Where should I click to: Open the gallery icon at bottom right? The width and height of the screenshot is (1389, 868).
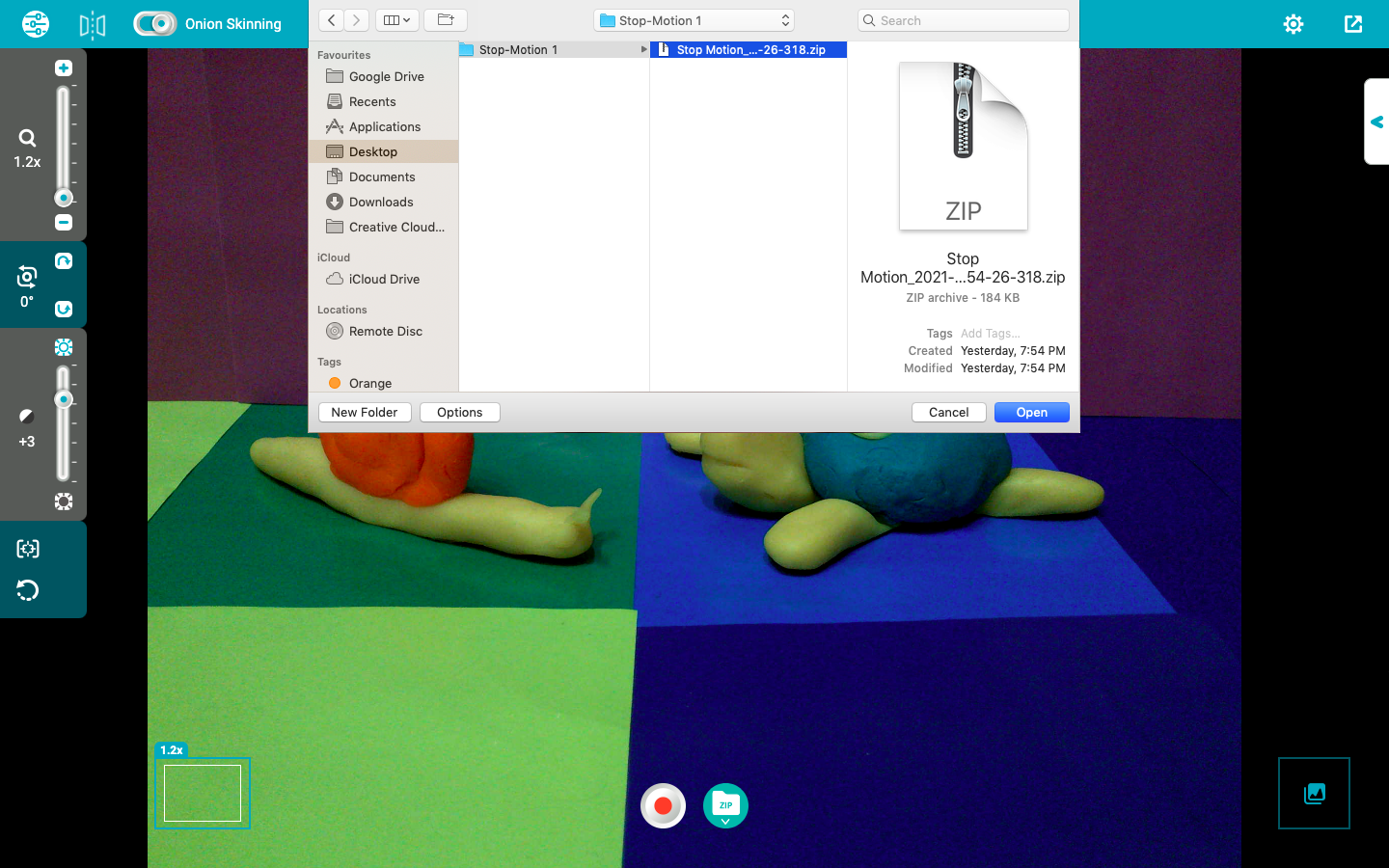click(1314, 794)
